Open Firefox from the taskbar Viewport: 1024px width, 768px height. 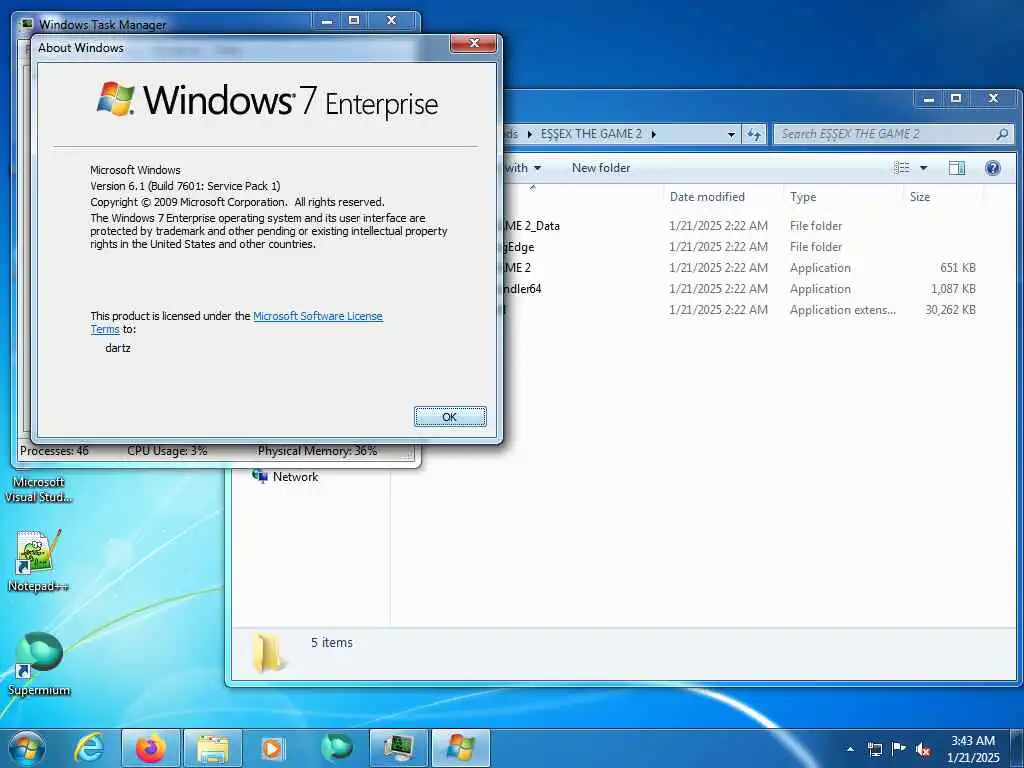click(150, 748)
